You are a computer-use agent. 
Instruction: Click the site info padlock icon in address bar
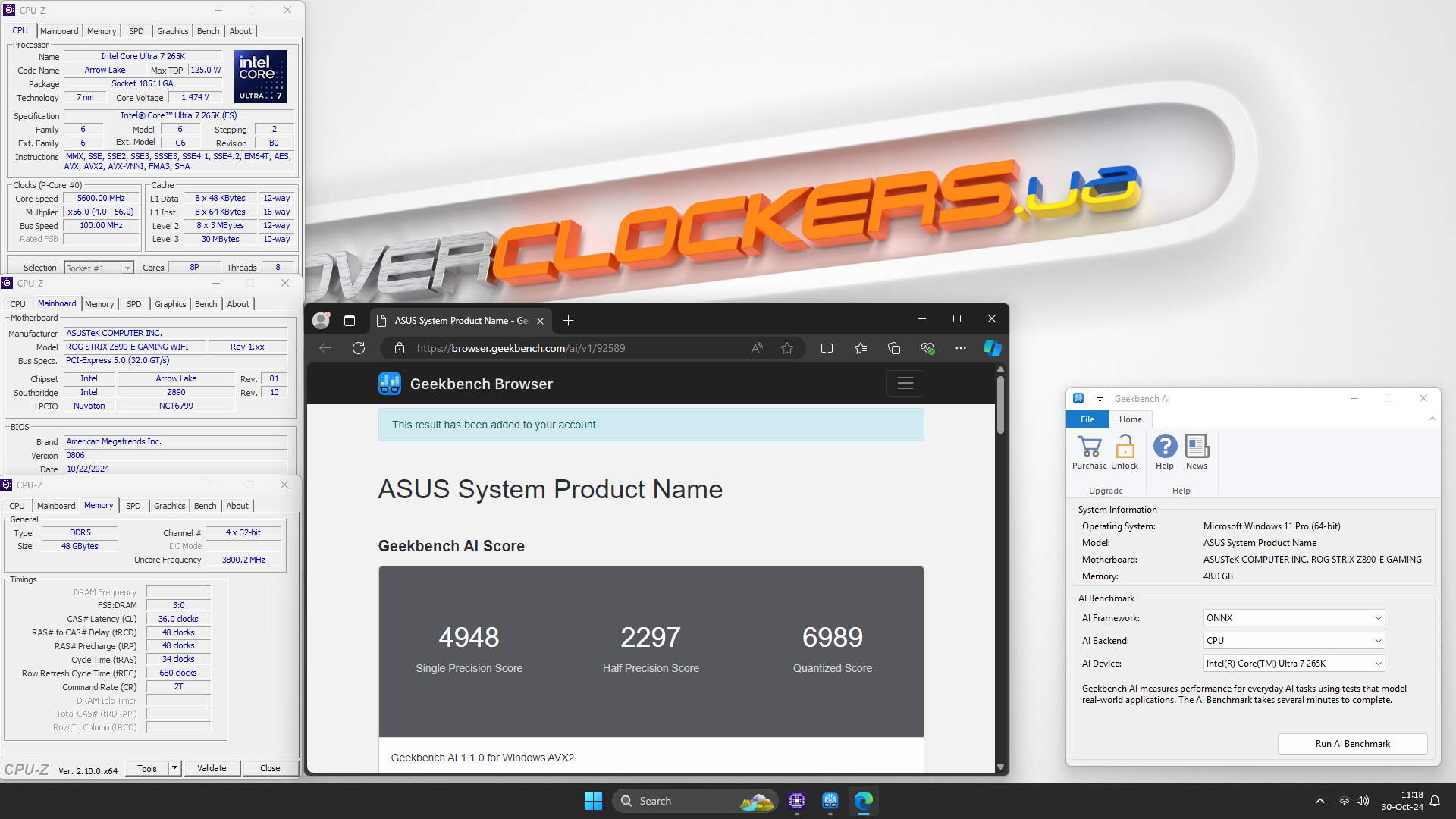tap(400, 348)
